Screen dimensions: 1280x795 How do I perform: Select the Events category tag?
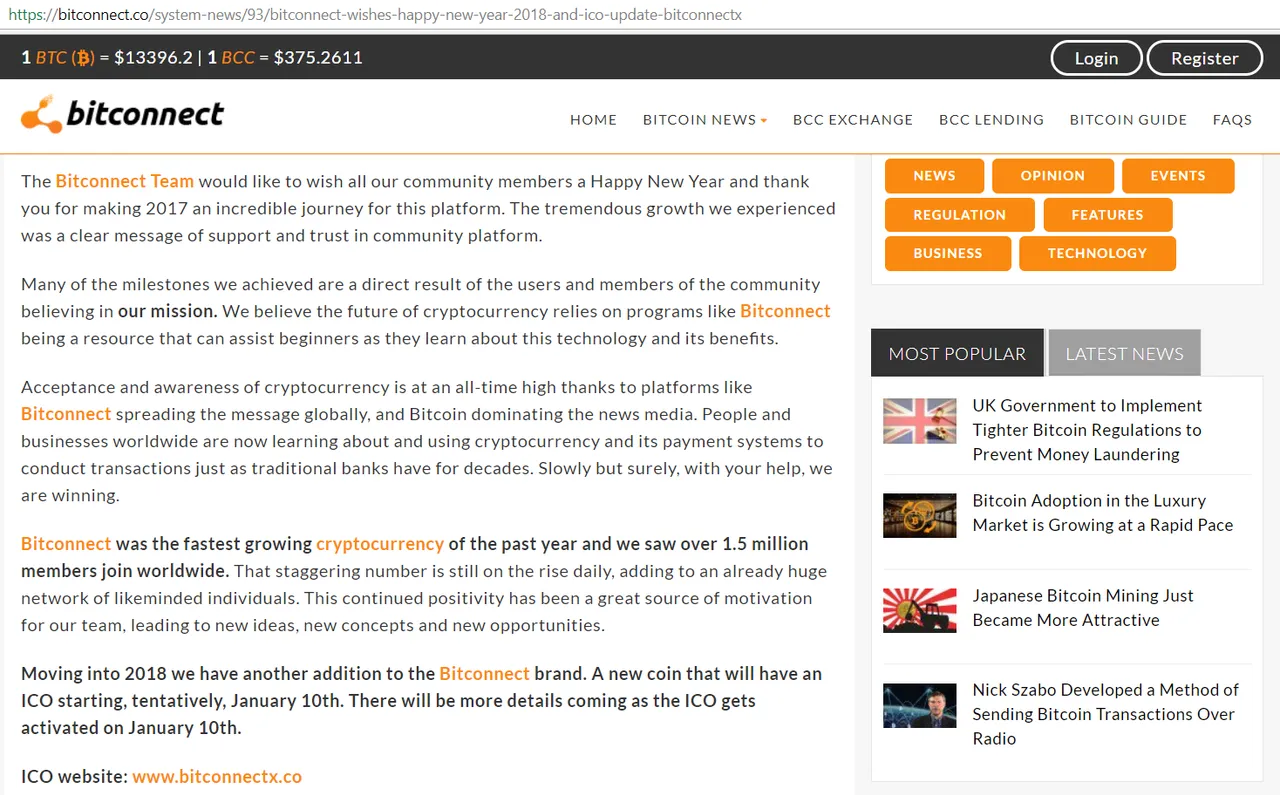pyautogui.click(x=1178, y=176)
